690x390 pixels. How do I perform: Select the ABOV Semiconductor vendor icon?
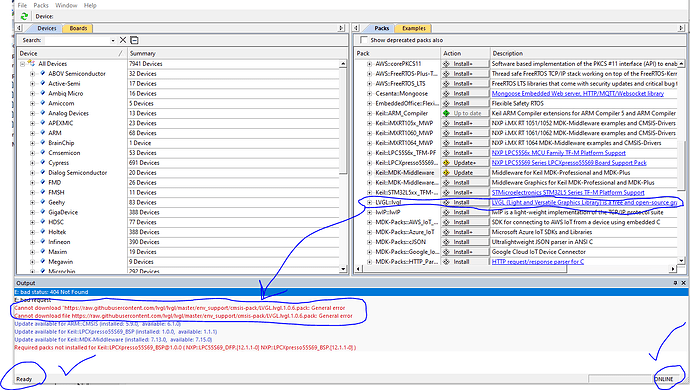click(x=43, y=74)
